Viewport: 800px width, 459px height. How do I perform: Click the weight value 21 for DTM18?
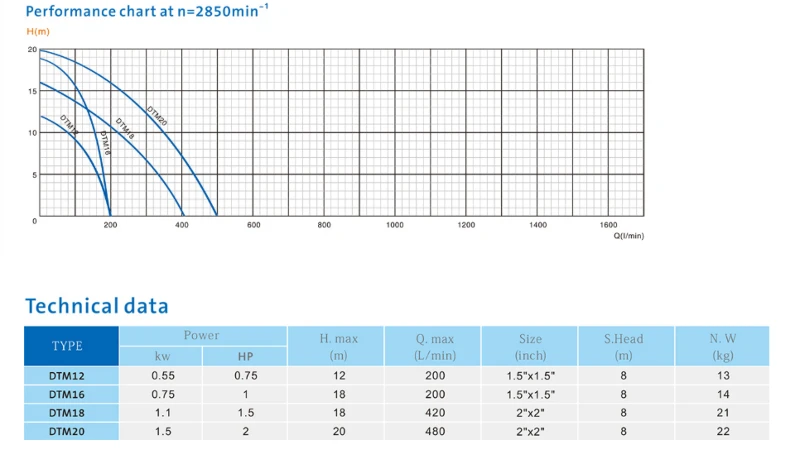tap(723, 413)
